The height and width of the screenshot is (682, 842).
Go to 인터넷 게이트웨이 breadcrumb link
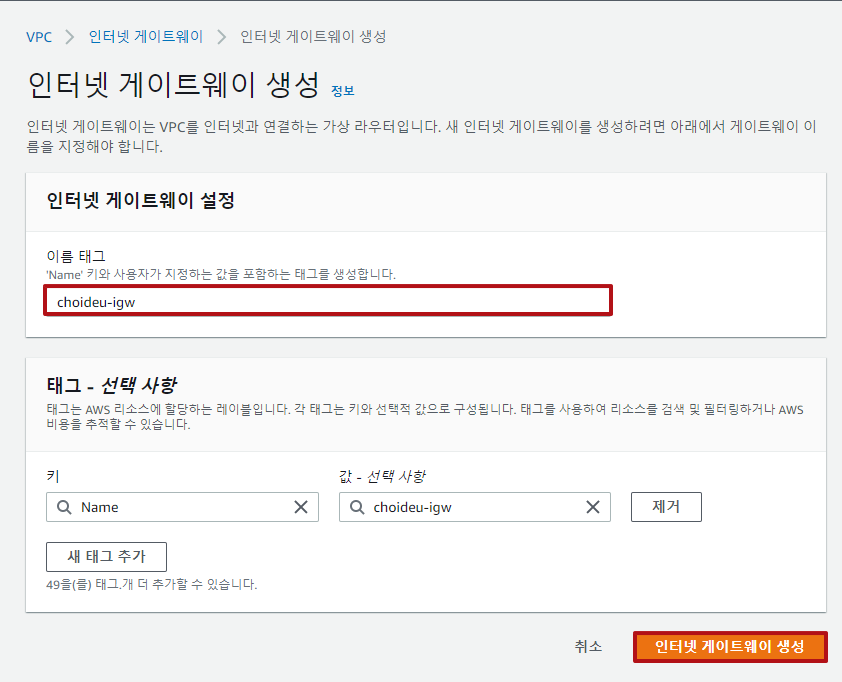(x=146, y=37)
